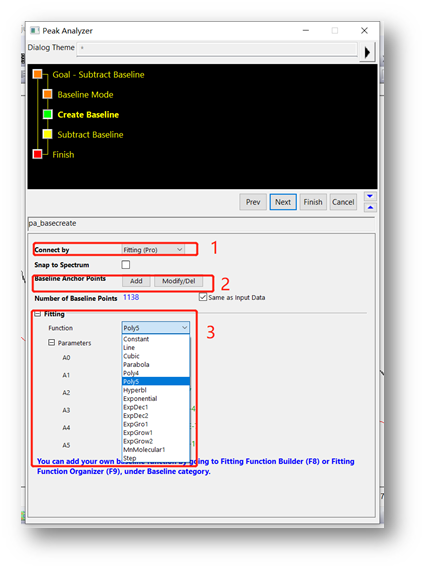Click the yellow Subtract Baseline node icon
Viewport: 426px width, 570px height.
[x=47, y=134]
